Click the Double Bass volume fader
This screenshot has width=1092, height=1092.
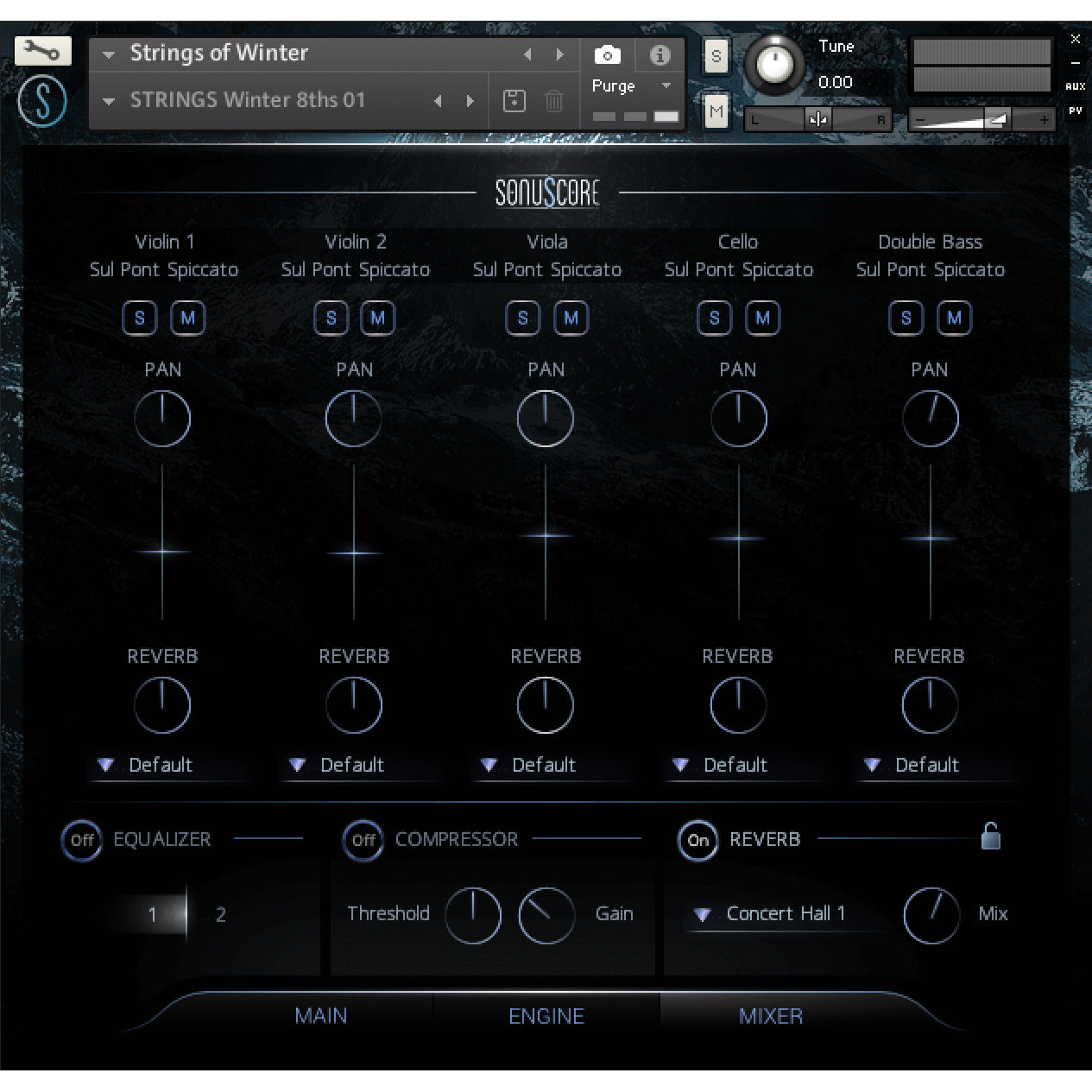pos(930,539)
